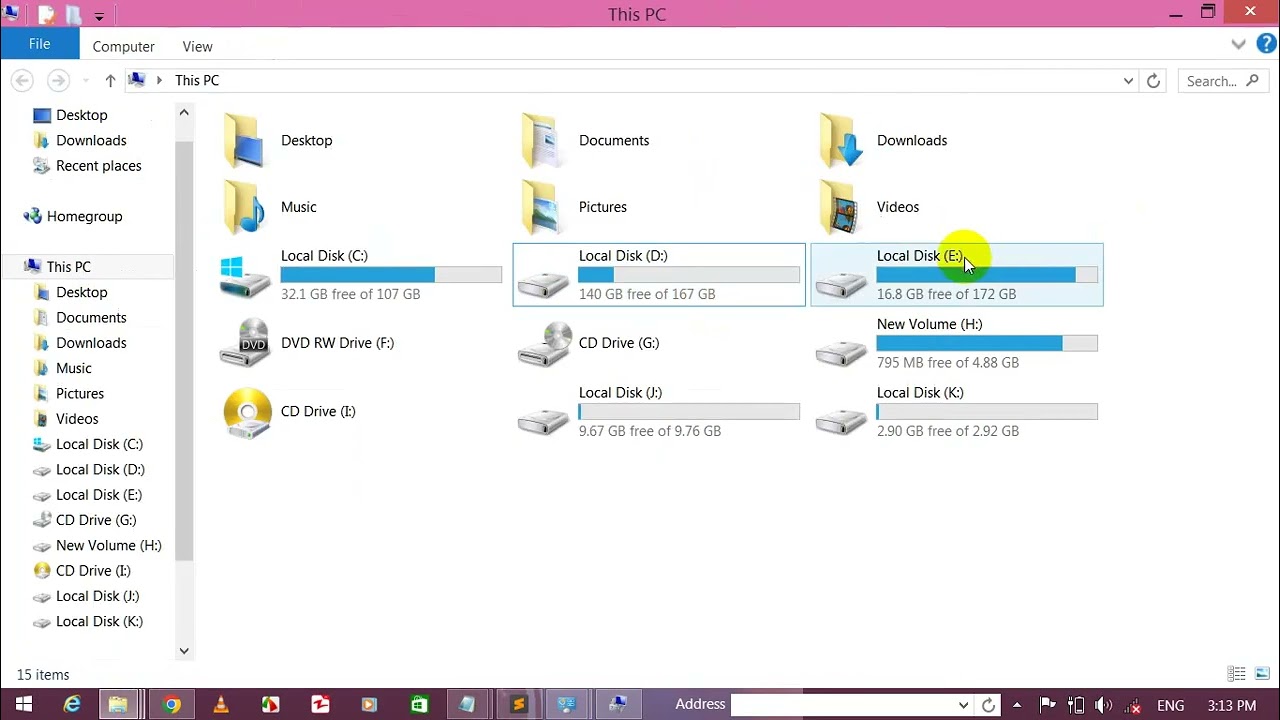Select Desktop under favorites in navigation pane
Viewport: 1280px width, 720px height.
[81, 115]
